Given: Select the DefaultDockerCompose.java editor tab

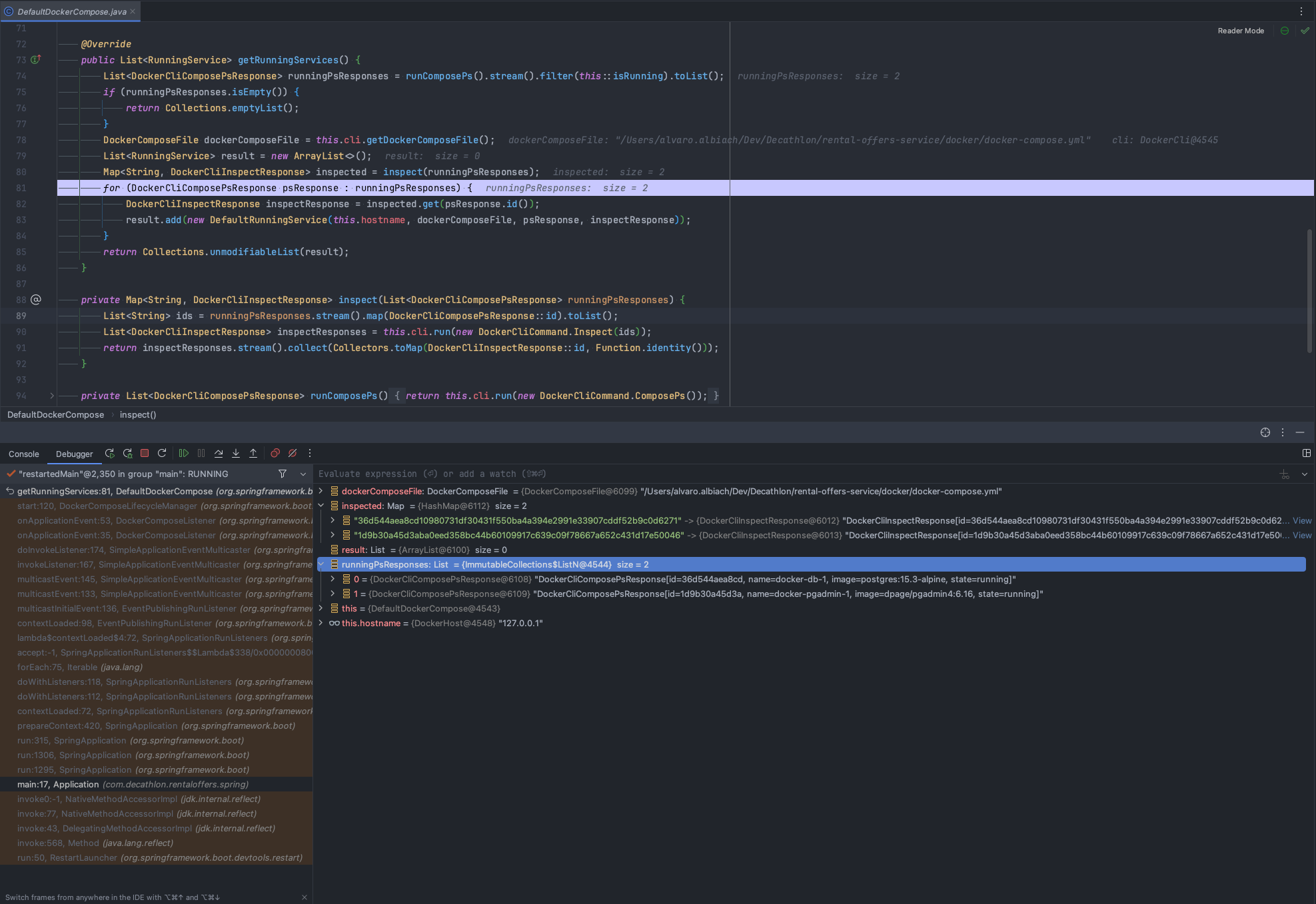Looking at the screenshot, I should [71, 11].
